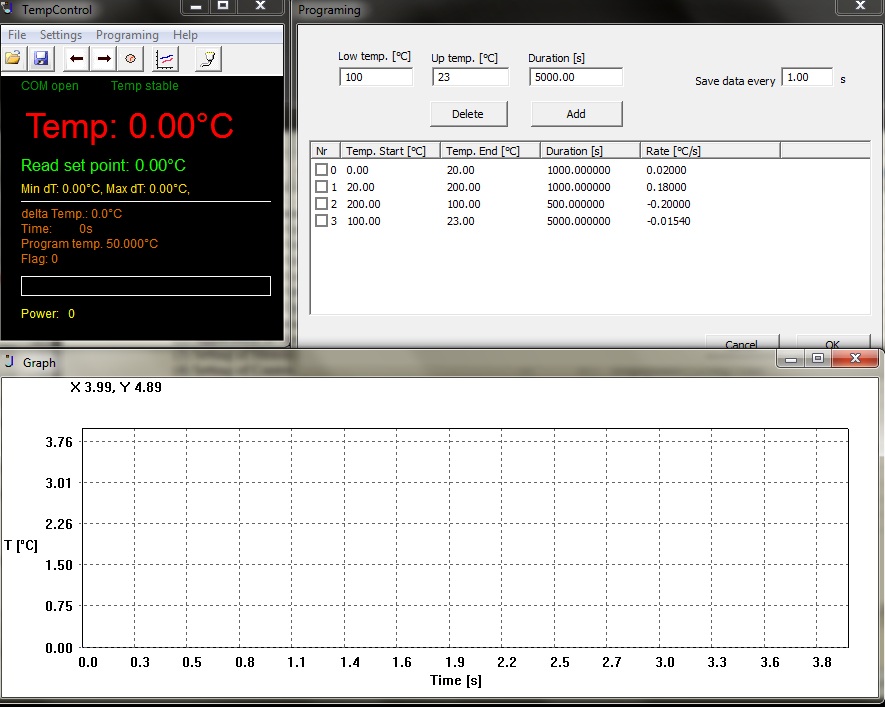Click the Temp. End column header
Viewport: 885px width, 707px height.
[x=490, y=151]
